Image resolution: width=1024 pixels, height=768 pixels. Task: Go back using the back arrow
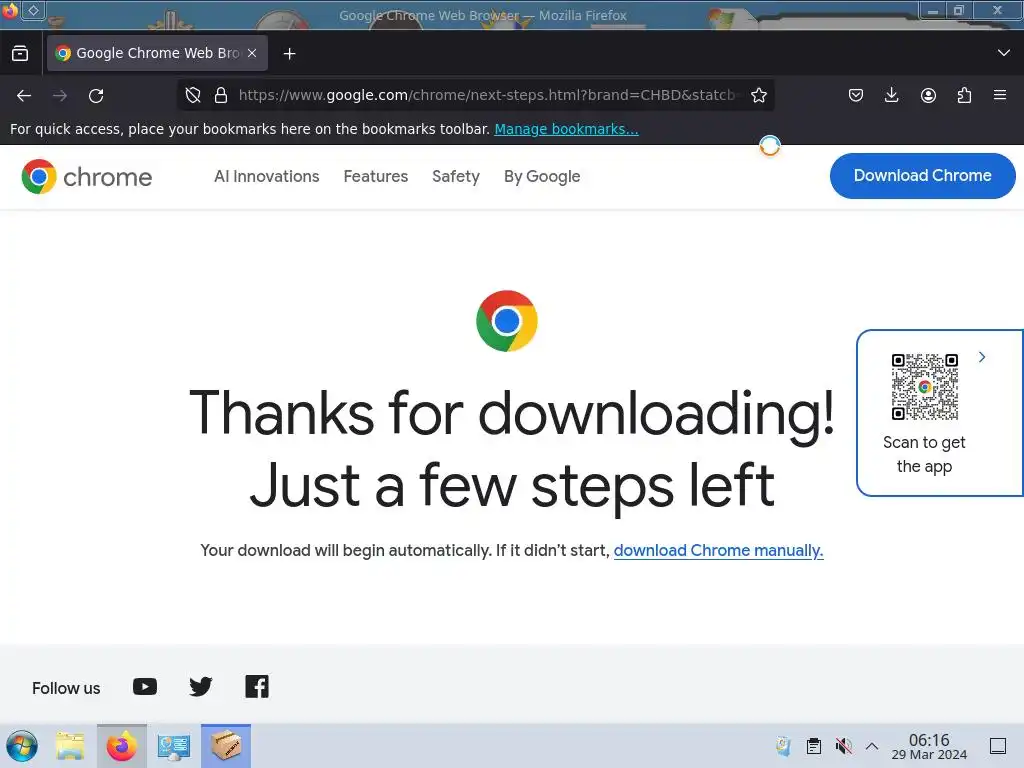pos(24,95)
